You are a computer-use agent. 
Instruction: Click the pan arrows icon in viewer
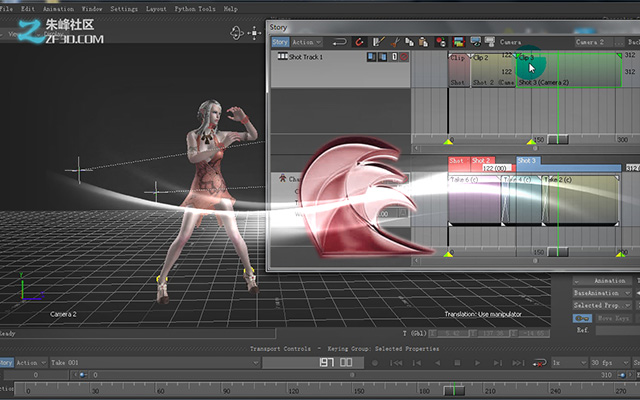click(254, 33)
